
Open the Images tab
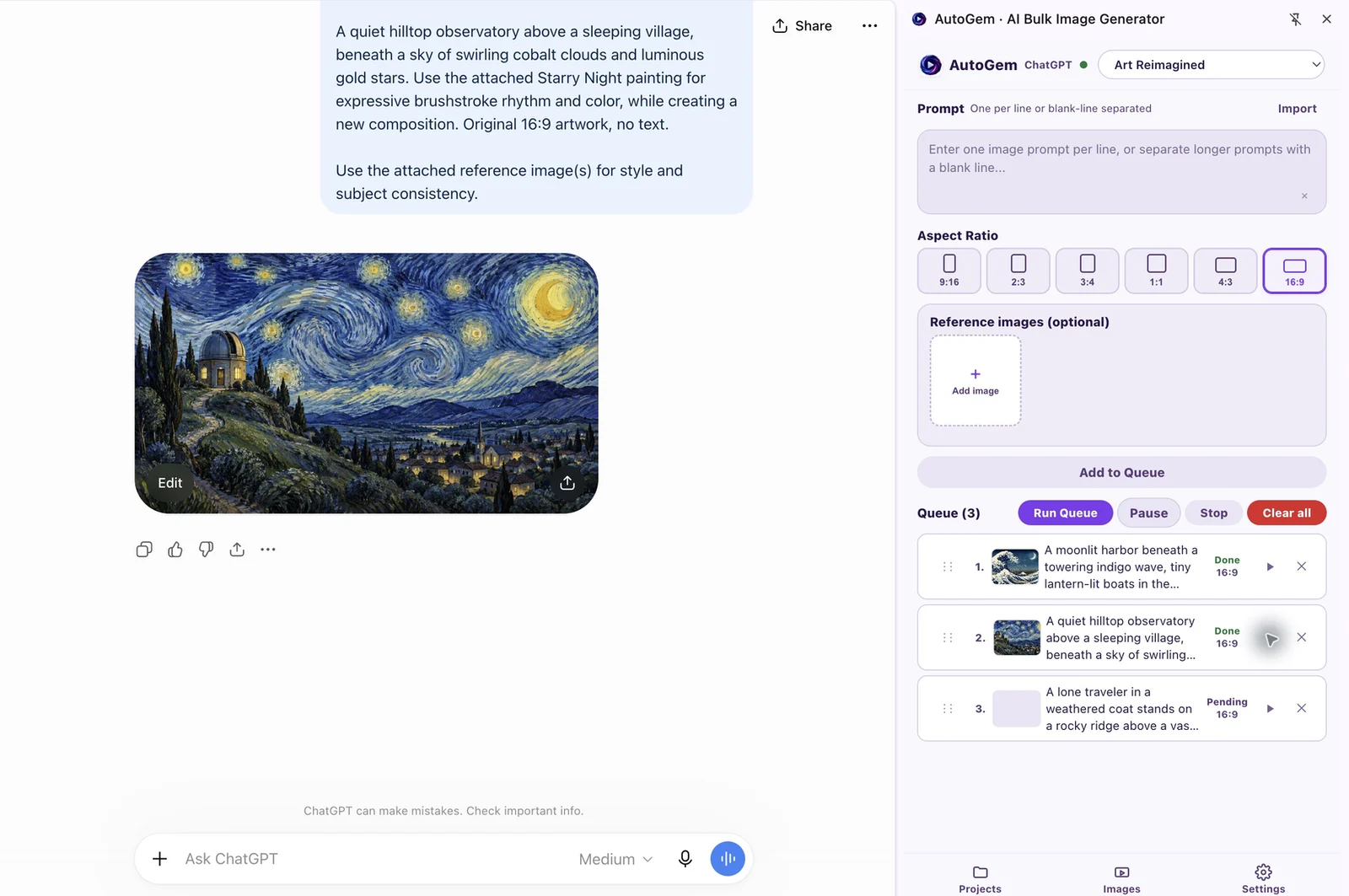1121,879
